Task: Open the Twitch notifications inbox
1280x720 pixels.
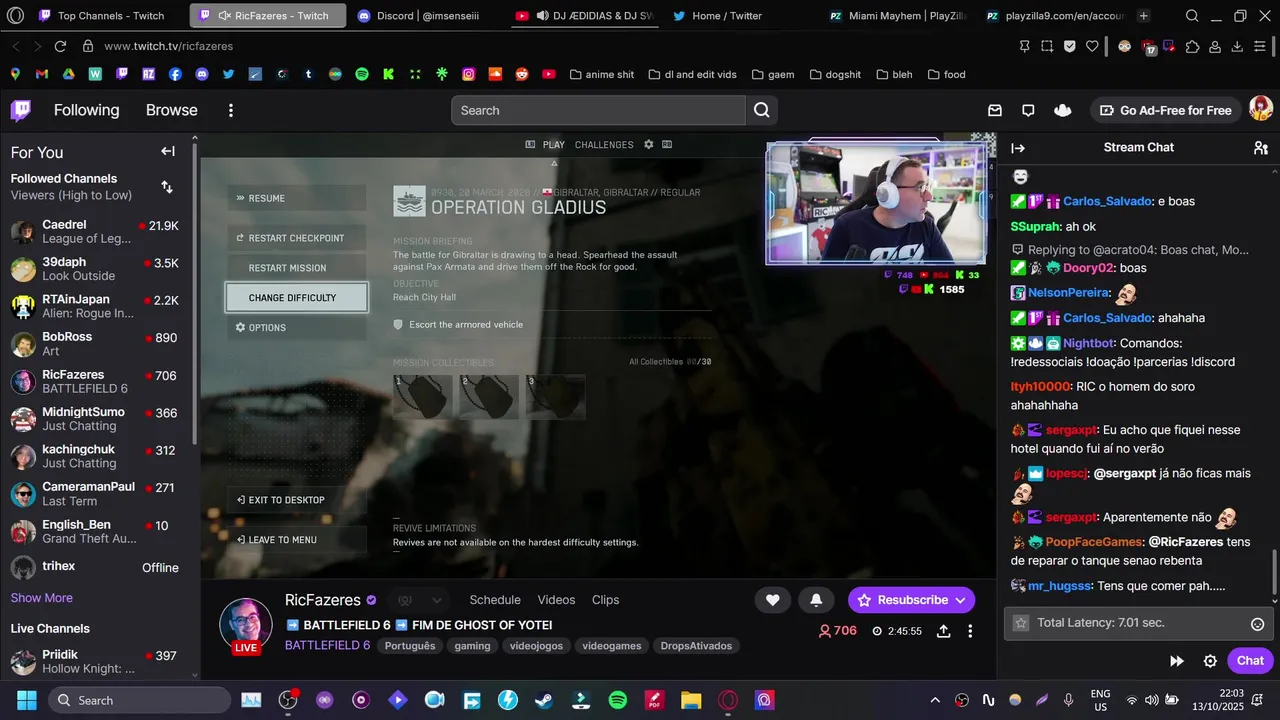Action: 995,110
